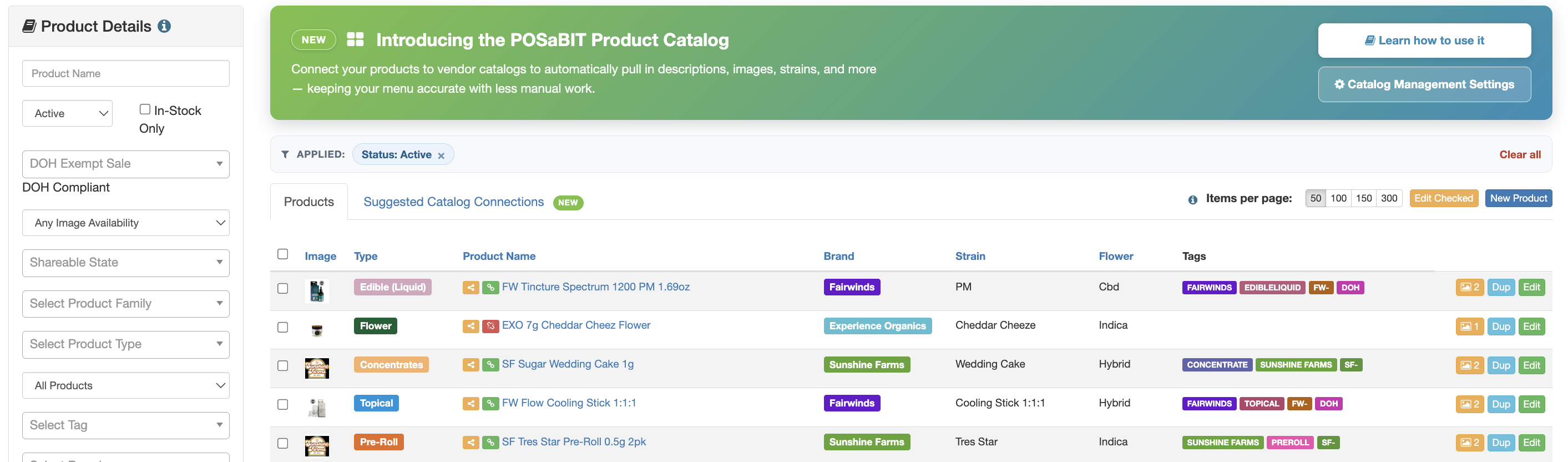Viewport: 1568px width, 462px height.
Task: Click the info icon beside Items per page
Action: coord(1192,200)
